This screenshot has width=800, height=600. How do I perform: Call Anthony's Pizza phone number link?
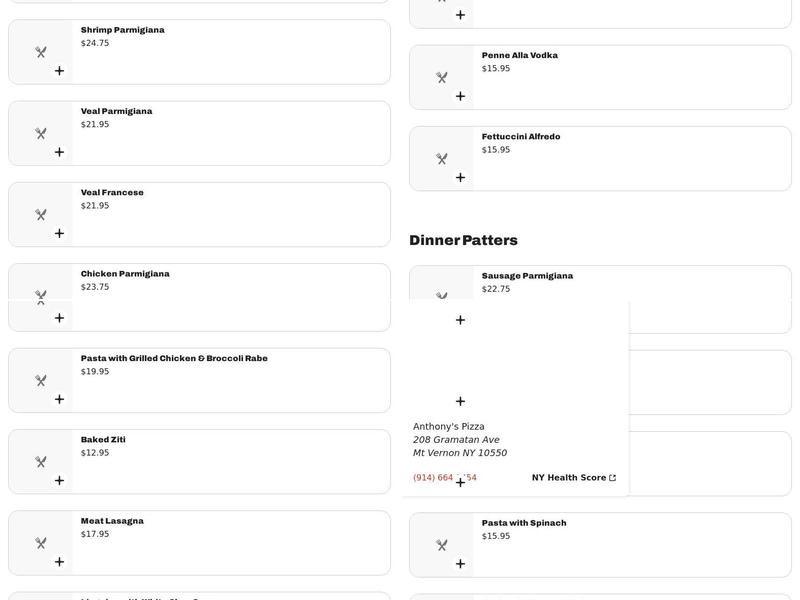coord(444,478)
